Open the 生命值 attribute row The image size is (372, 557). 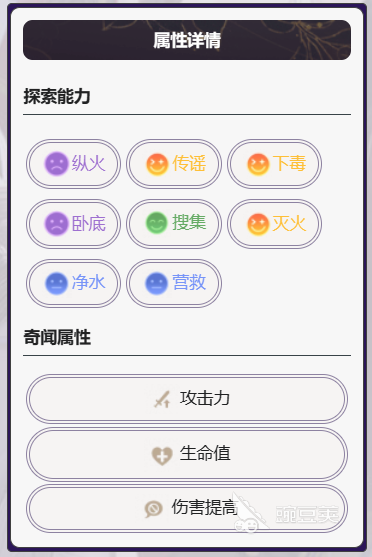[187, 454]
